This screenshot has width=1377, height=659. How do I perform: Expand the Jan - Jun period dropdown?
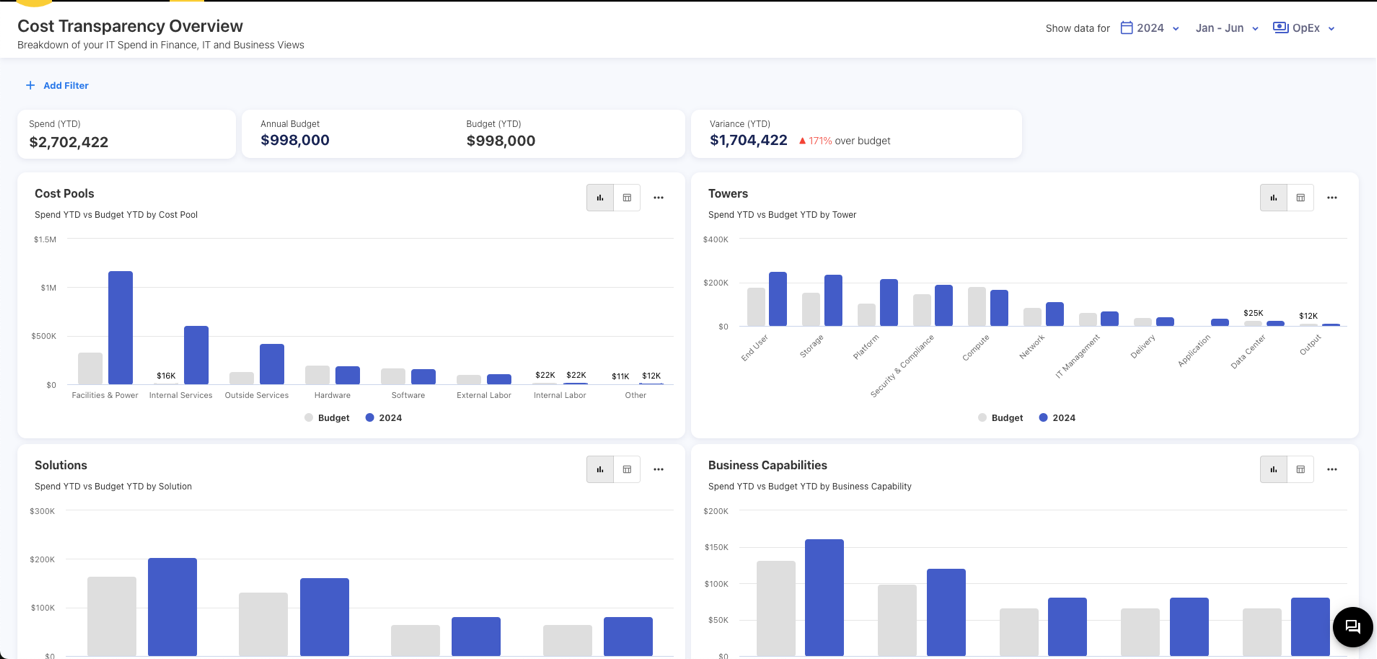pos(1227,28)
